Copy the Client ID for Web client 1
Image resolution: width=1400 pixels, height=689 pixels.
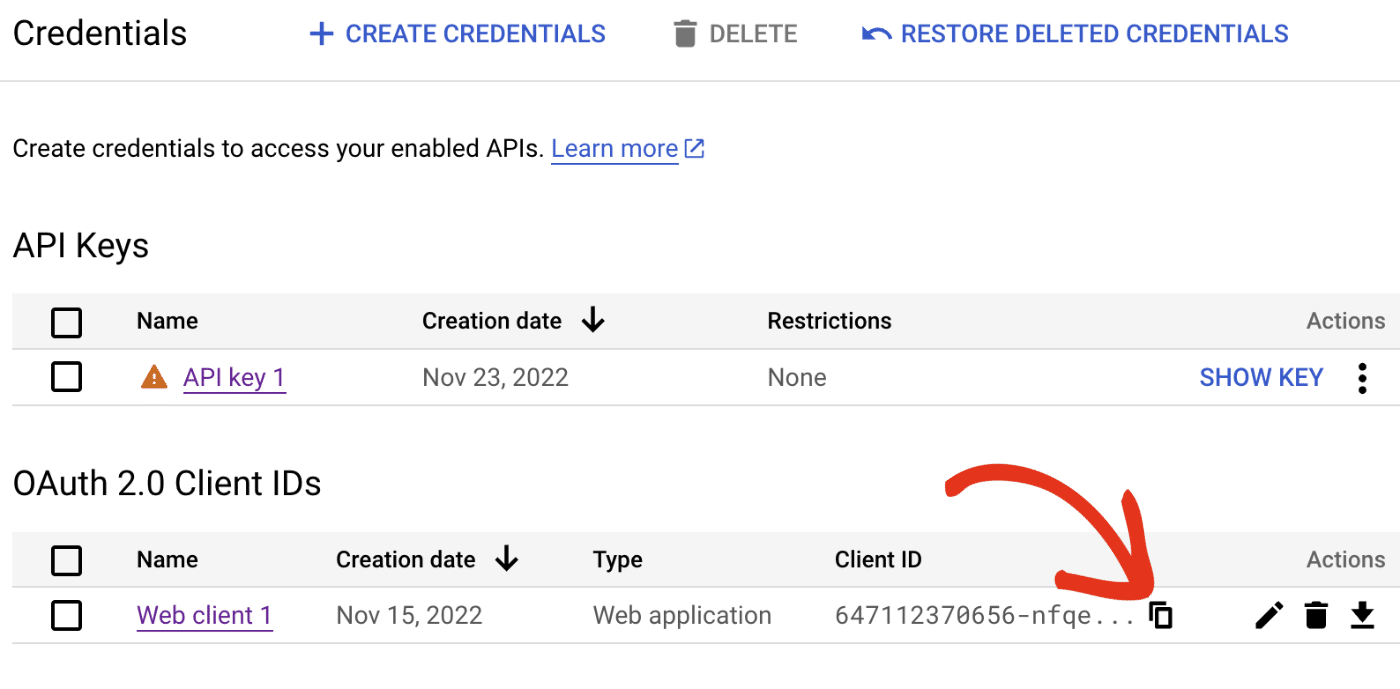[1161, 616]
